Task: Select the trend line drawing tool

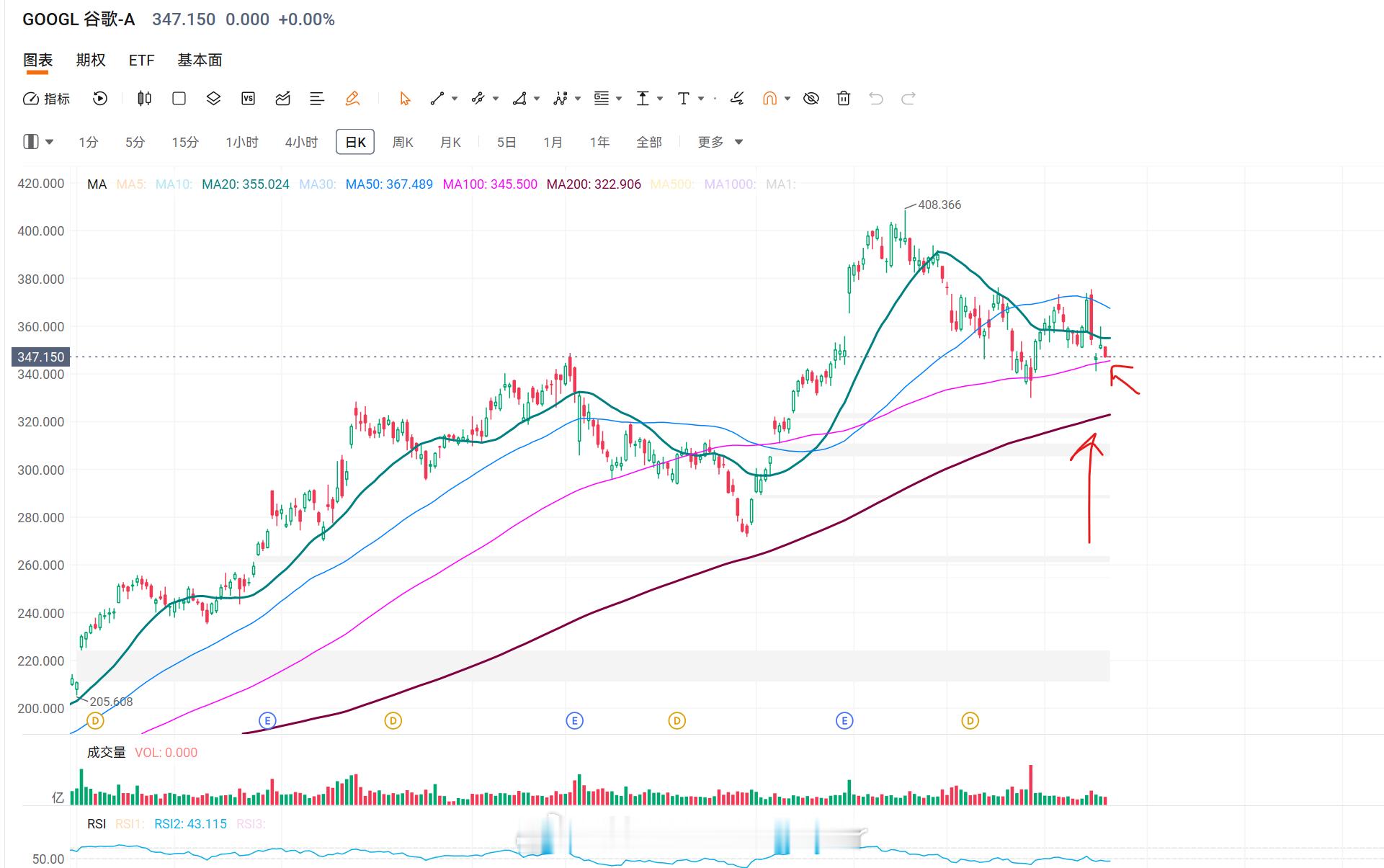Action: click(437, 99)
